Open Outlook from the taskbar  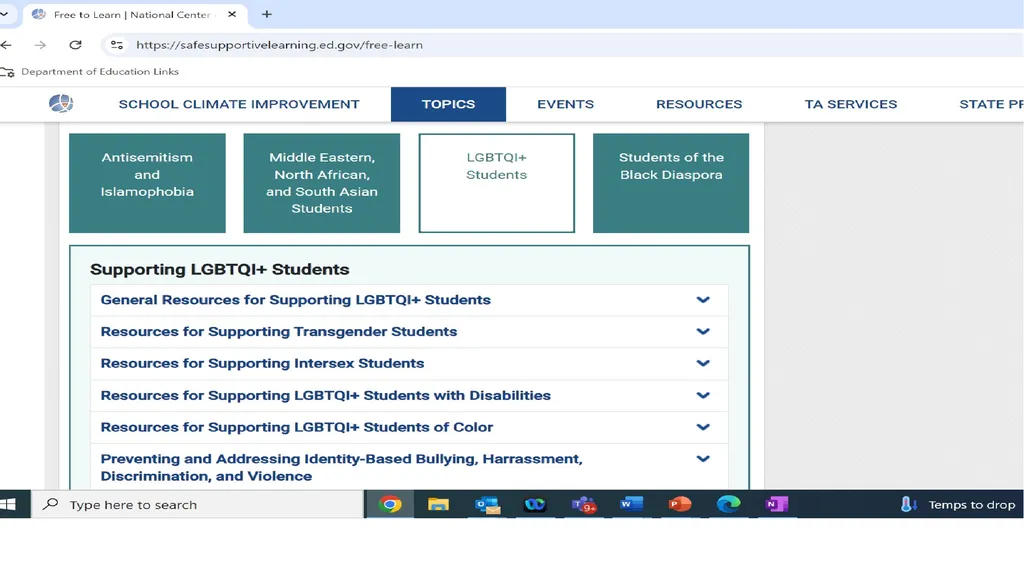487,504
